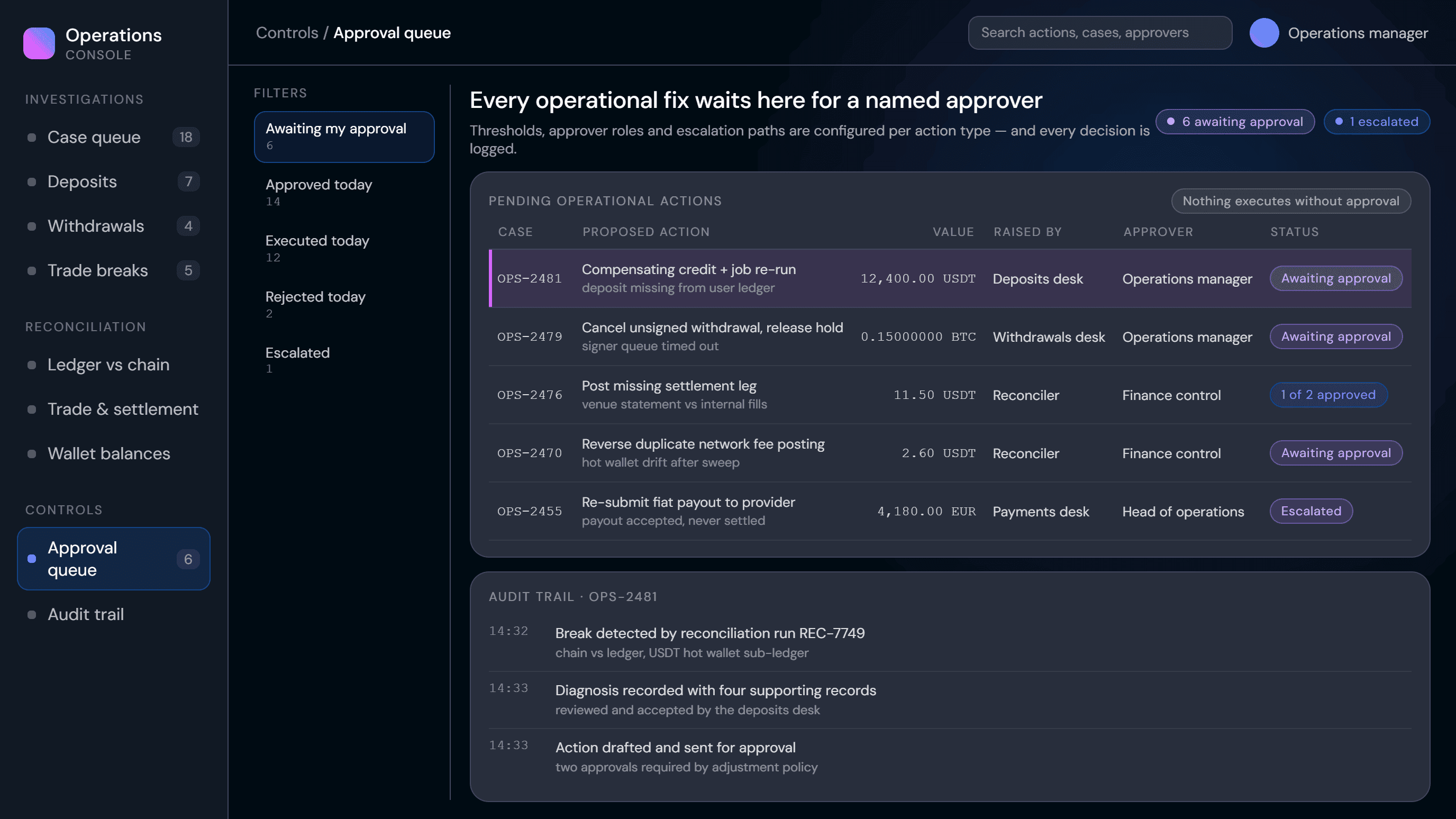
Task: Click the Operations manager profile name
Action: click(1358, 33)
